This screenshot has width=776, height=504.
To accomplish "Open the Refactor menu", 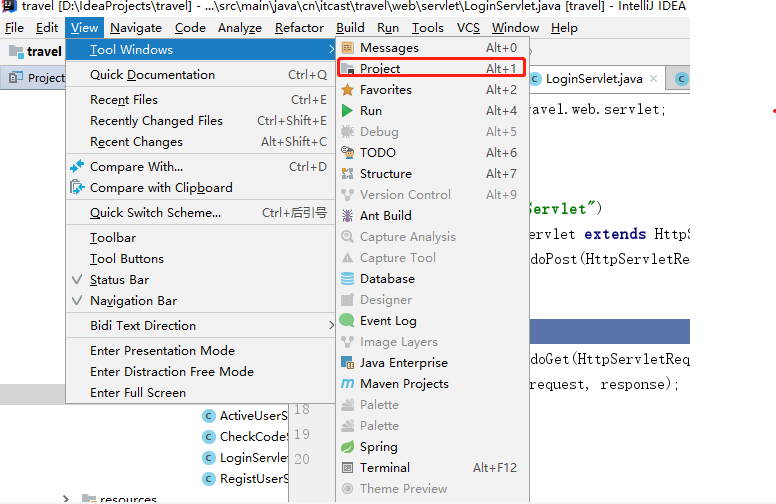I will coord(299,28).
